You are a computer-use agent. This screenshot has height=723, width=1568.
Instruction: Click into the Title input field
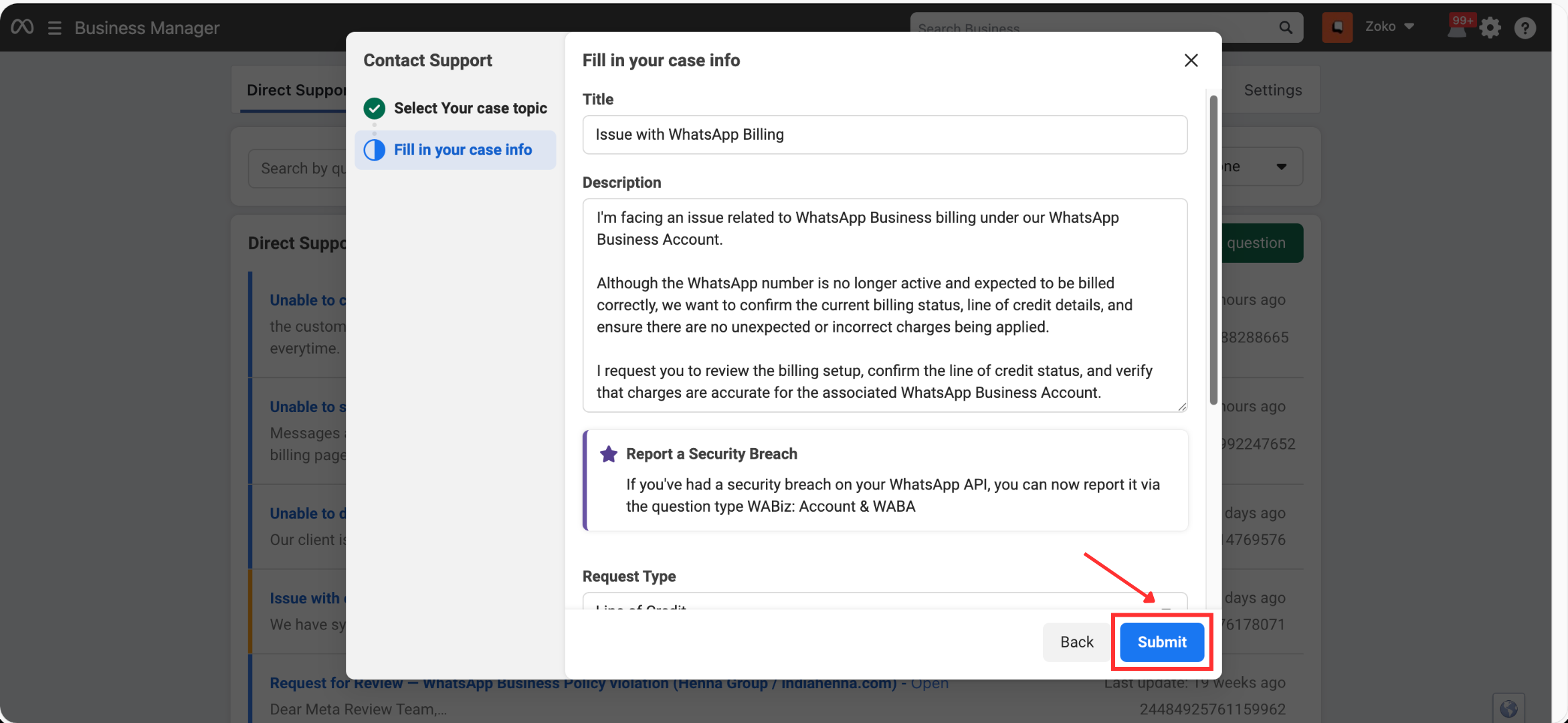[x=884, y=134]
